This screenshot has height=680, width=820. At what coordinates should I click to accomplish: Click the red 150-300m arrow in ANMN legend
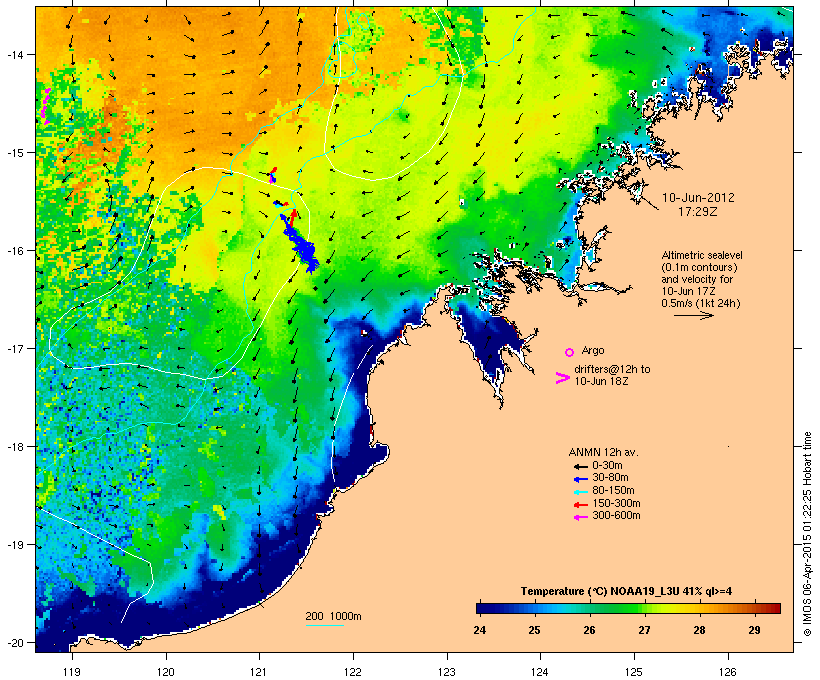(x=581, y=505)
